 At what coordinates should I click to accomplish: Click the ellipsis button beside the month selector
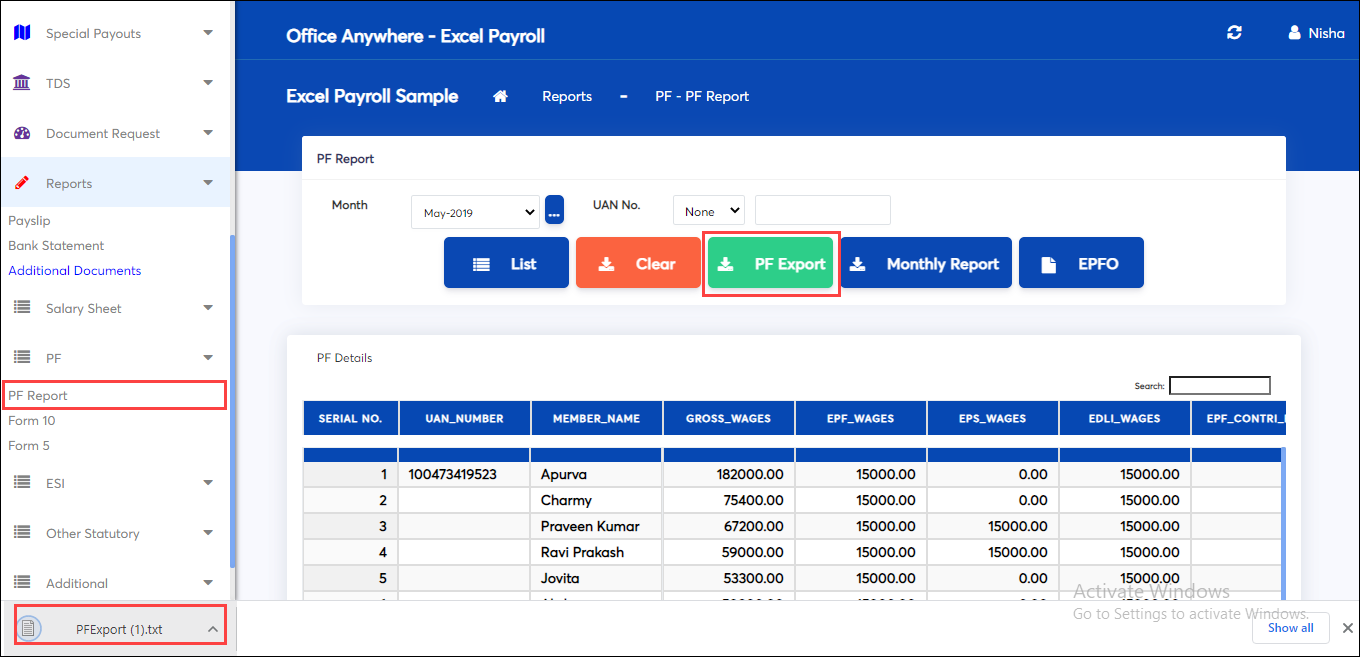point(554,211)
